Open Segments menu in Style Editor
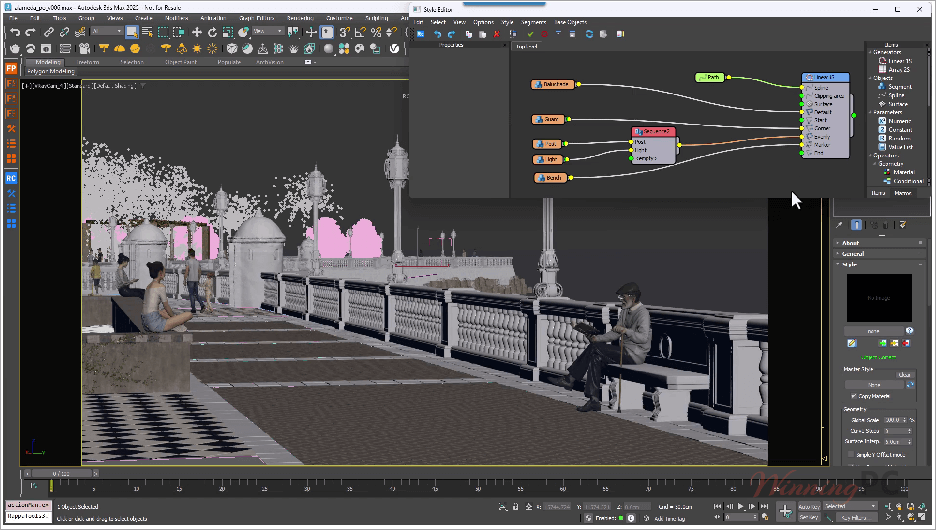 coord(533,22)
